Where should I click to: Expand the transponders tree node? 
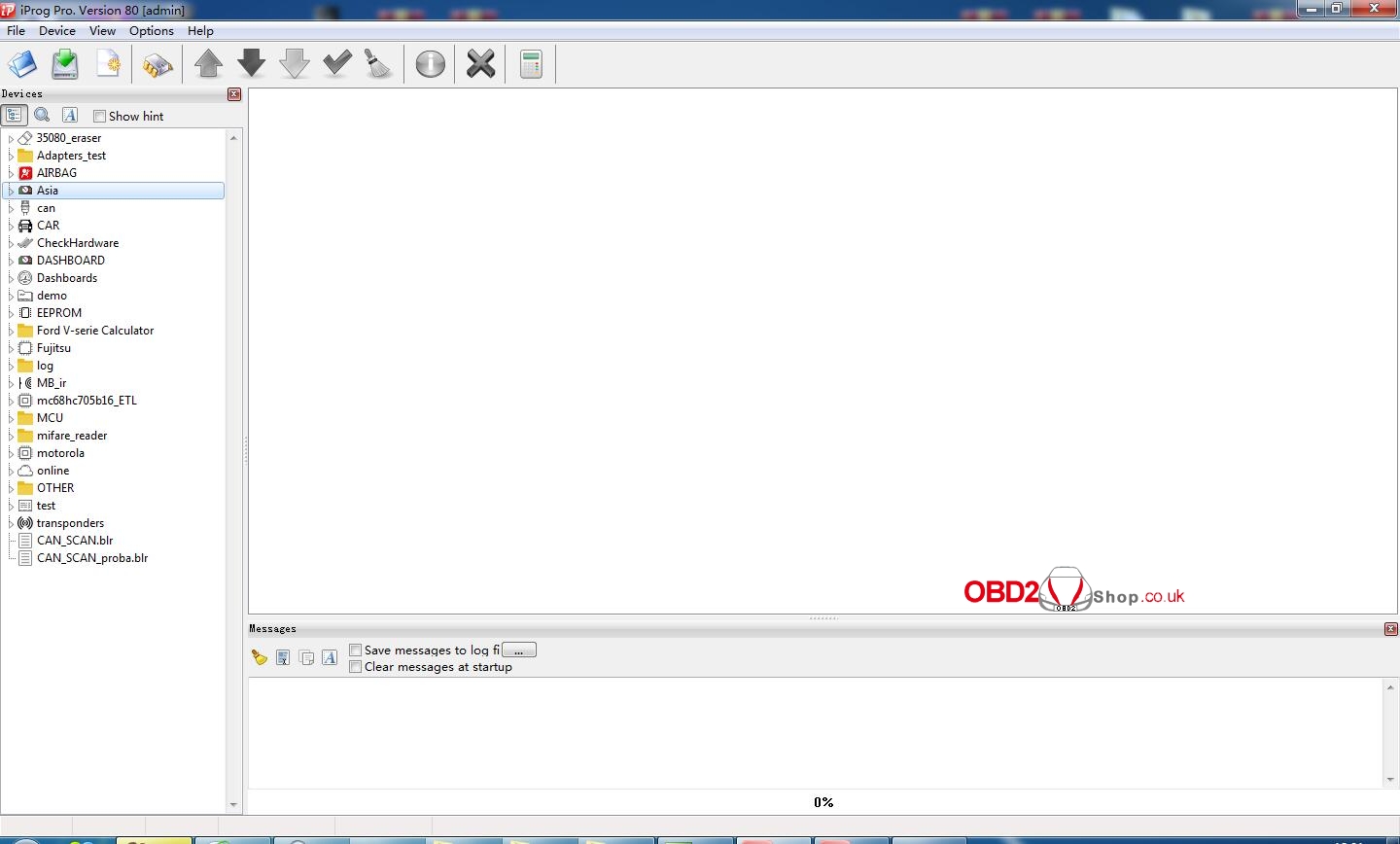[11, 523]
